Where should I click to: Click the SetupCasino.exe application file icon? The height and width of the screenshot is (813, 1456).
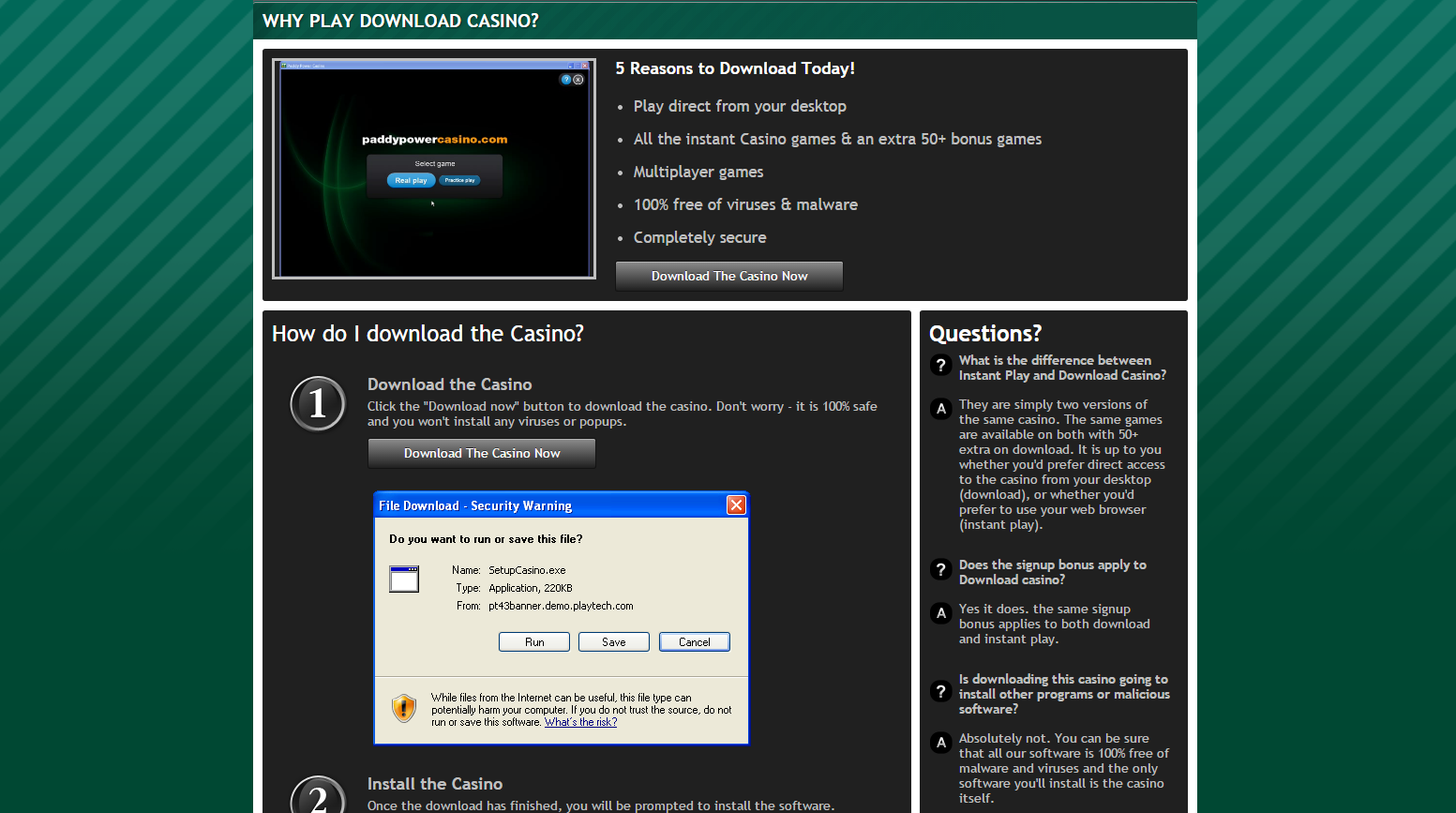[x=404, y=580]
